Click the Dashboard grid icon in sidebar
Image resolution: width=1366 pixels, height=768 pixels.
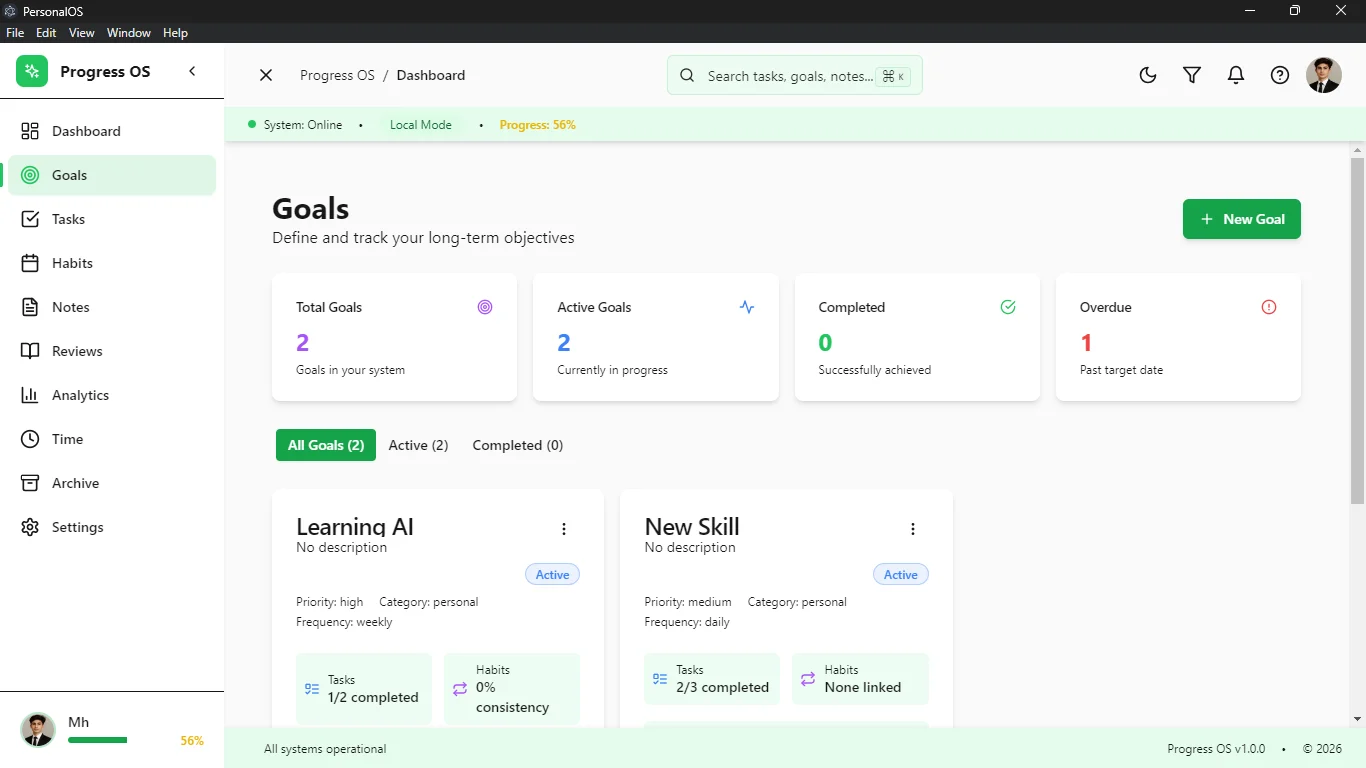click(31, 131)
